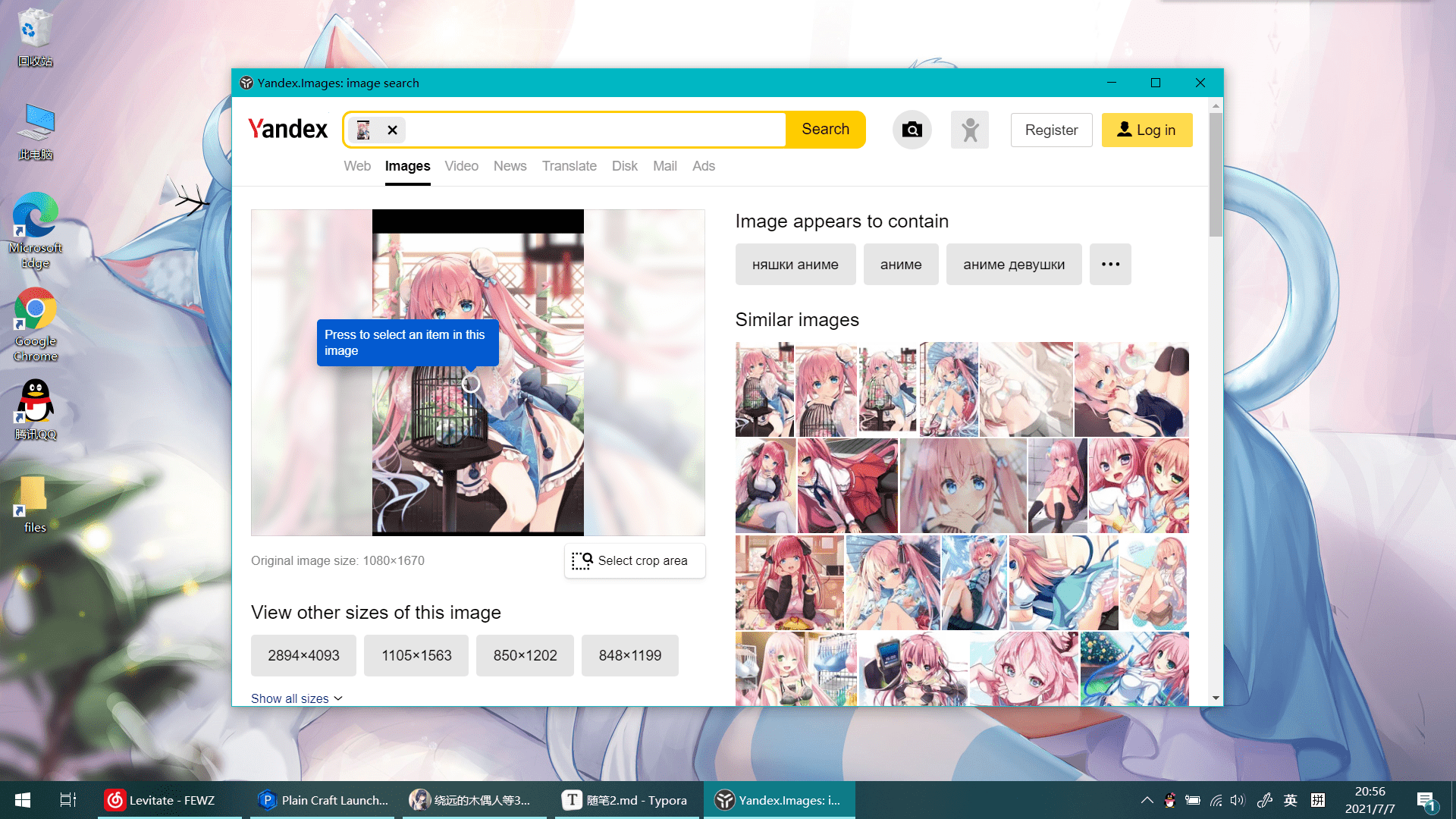Image resolution: width=1456 pixels, height=819 pixels.
Task: Click the camera image search icon
Action: pos(912,130)
